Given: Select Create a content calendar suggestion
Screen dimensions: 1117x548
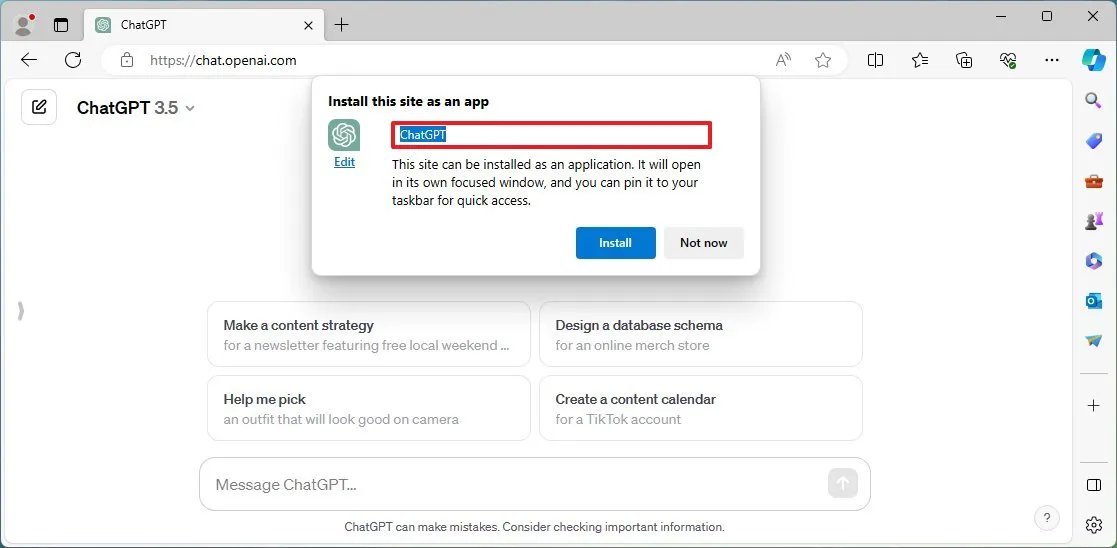Looking at the screenshot, I should (701, 408).
